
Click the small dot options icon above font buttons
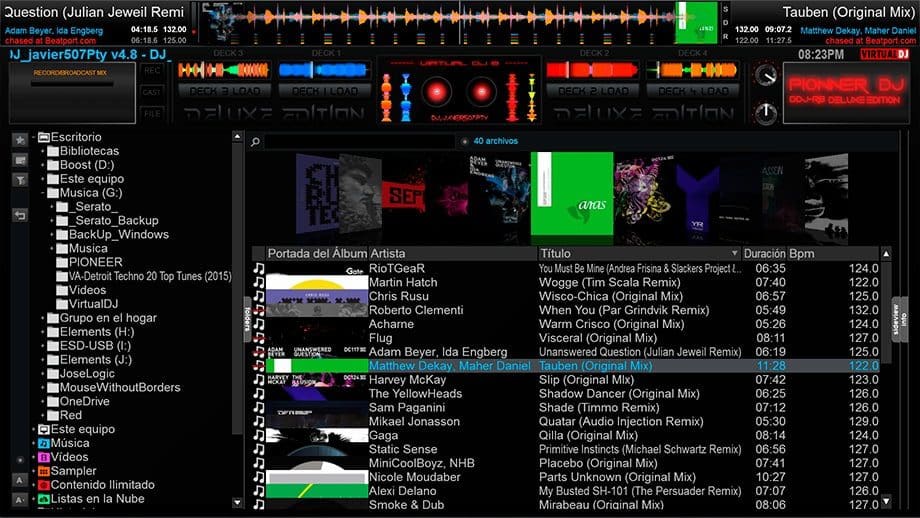pyautogui.click(x=20, y=461)
